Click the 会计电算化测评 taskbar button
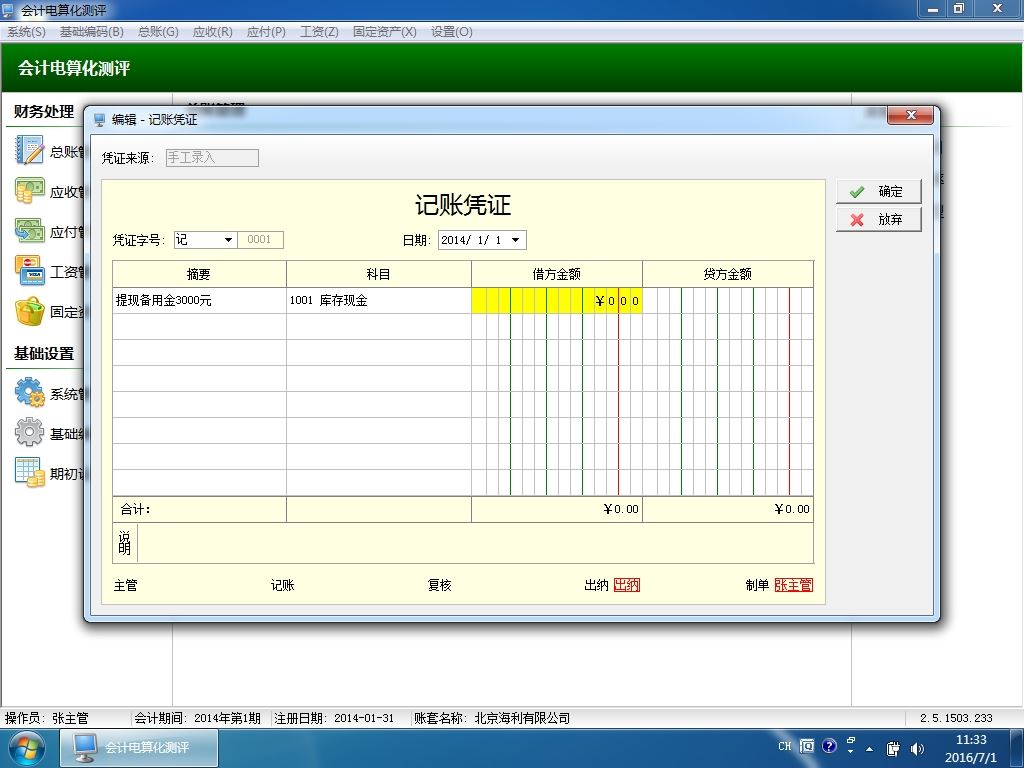This screenshot has height=768, width=1024. [139, 748]
